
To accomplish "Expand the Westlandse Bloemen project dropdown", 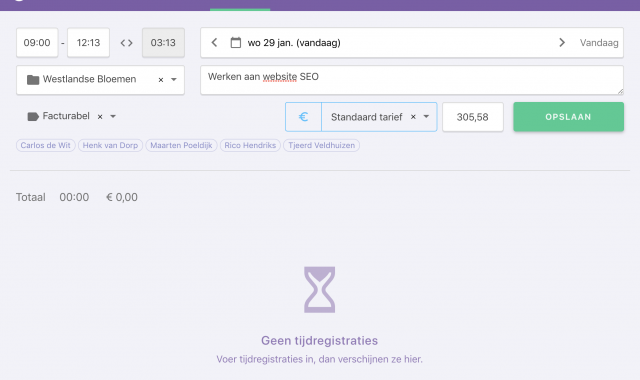I will [x=174, y=80].
